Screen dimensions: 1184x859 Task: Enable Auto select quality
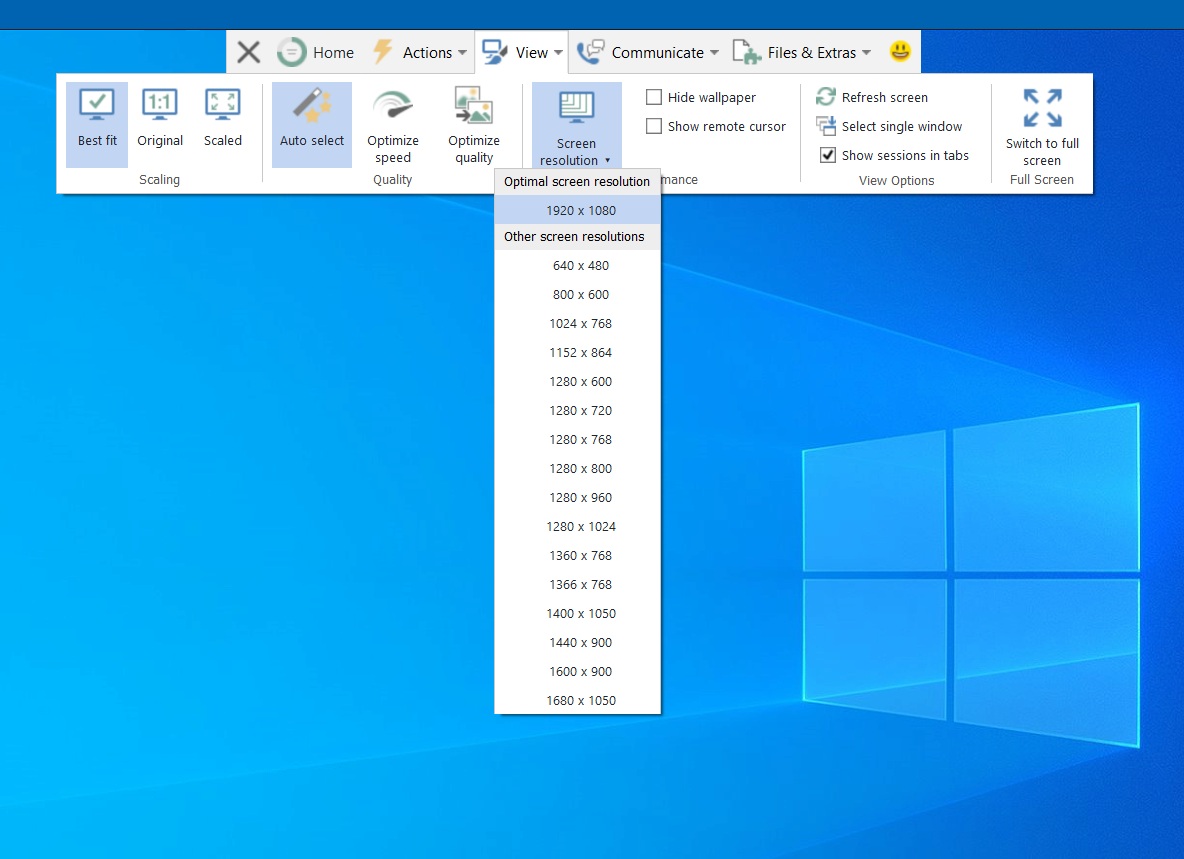(311, 118)
